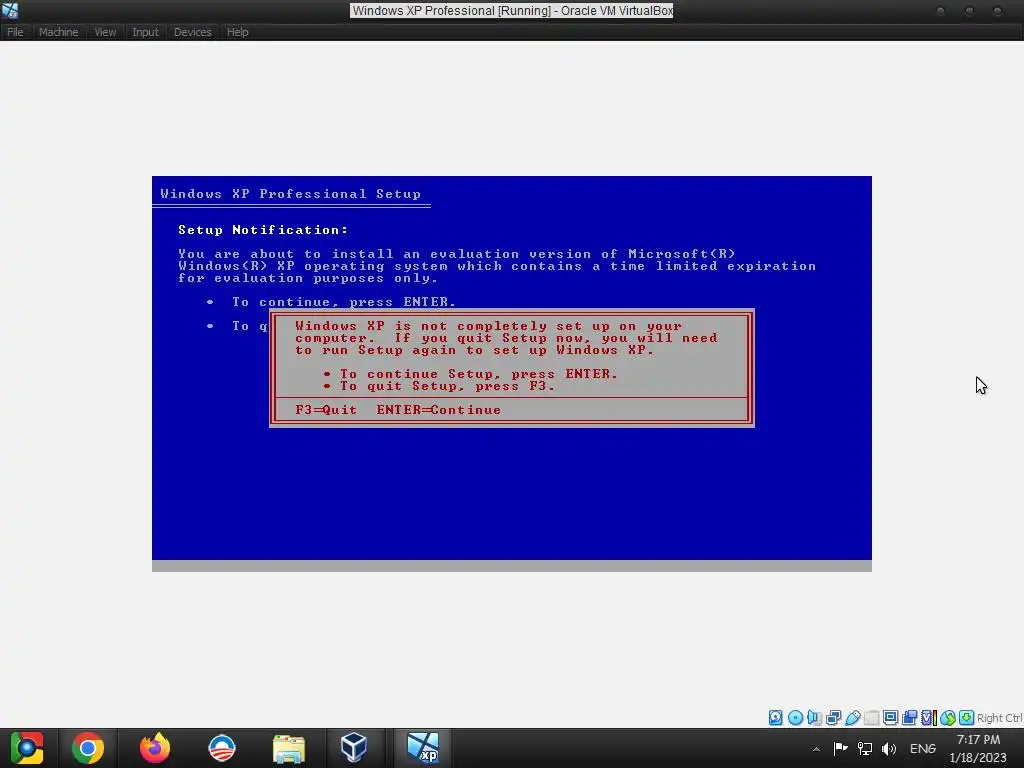Image resolution: width=1024 pixels, height=768 pixels.
Task: Click the keyboard capture green arrow icon
Action: tap(967, 718)
